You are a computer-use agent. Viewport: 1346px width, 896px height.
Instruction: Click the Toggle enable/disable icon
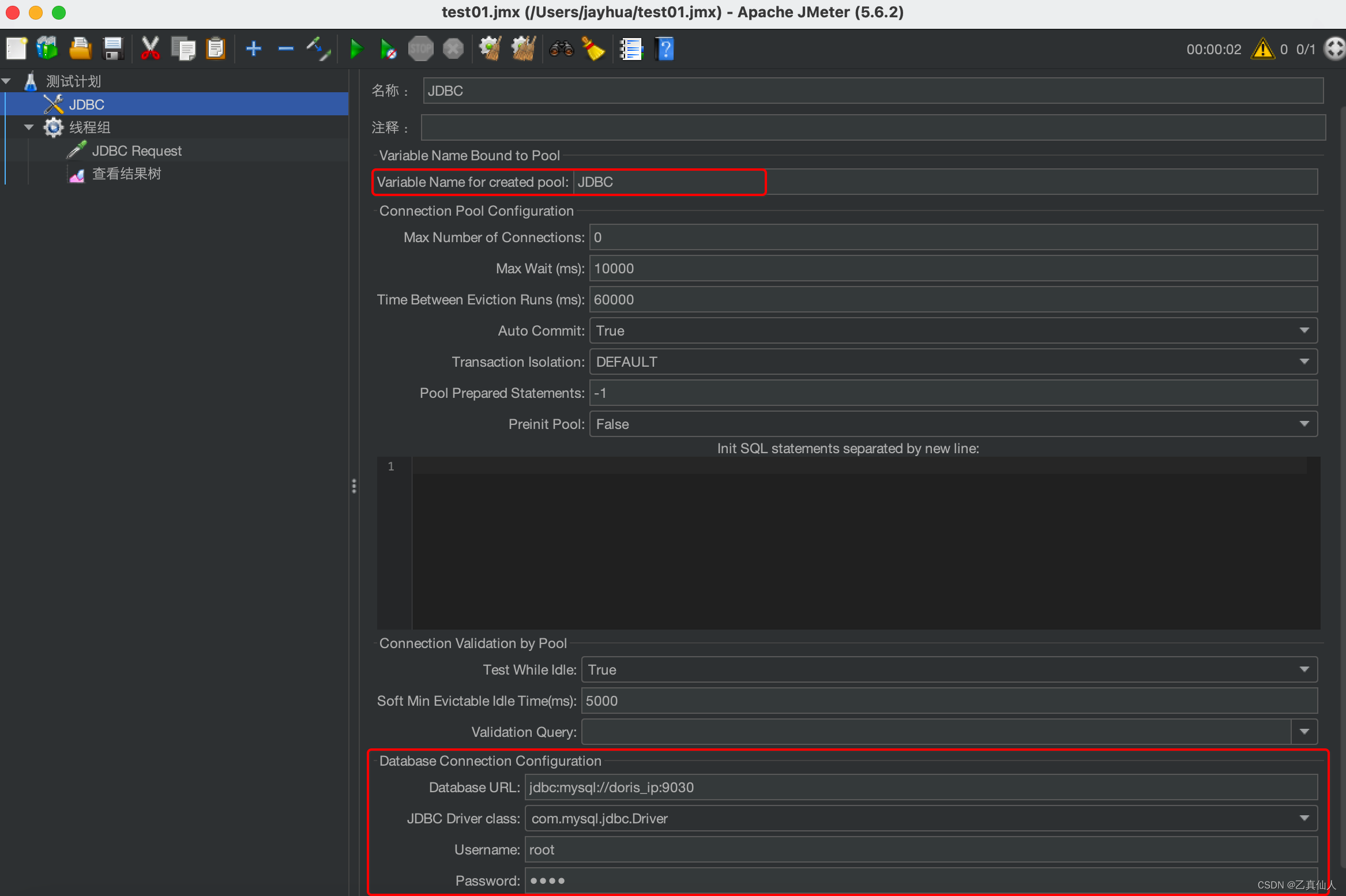pos(318,48)
